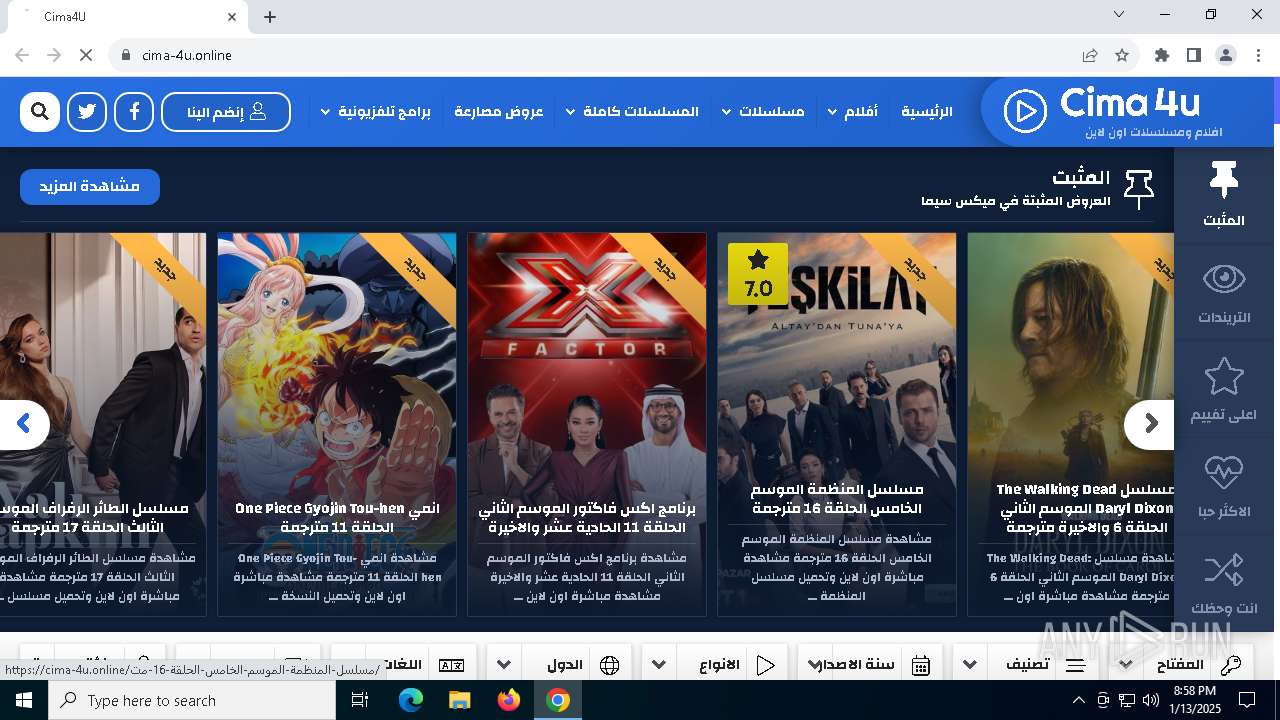The image size is (1280, 720).
Task: Click the play icon of الانواع filter
Action: point(765,665)
